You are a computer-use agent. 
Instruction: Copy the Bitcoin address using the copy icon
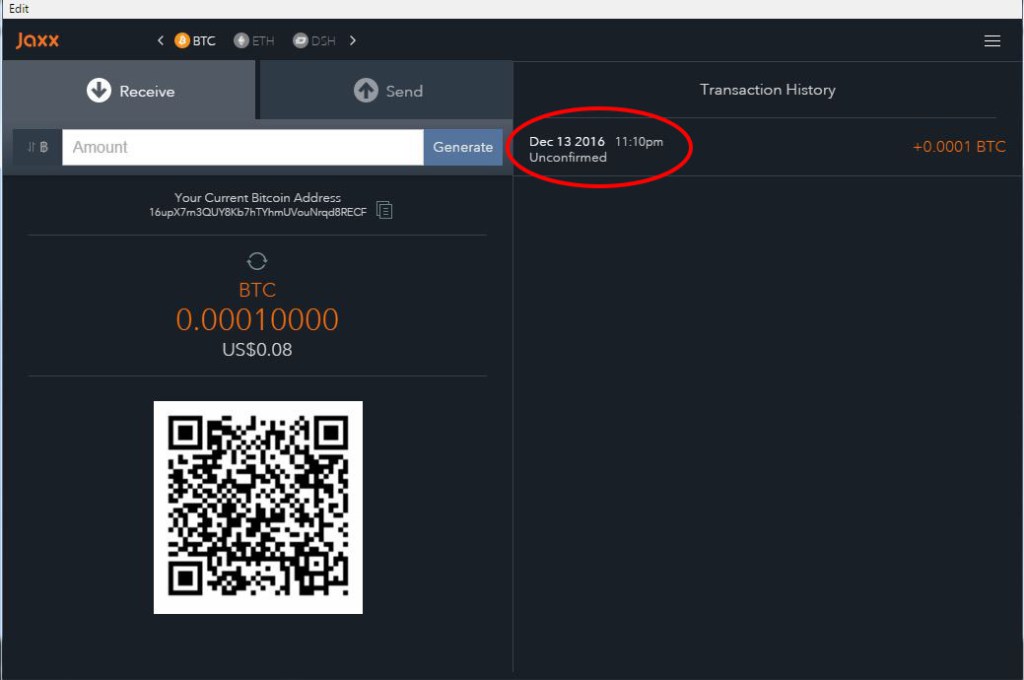click(385, 209)
